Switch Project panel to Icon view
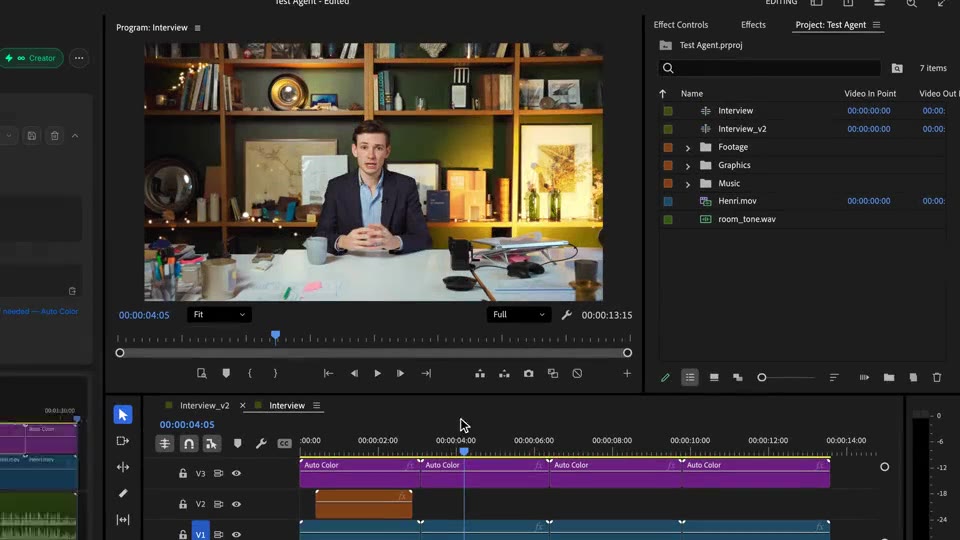Screen dimensions: 960x540 click(714, 378)
